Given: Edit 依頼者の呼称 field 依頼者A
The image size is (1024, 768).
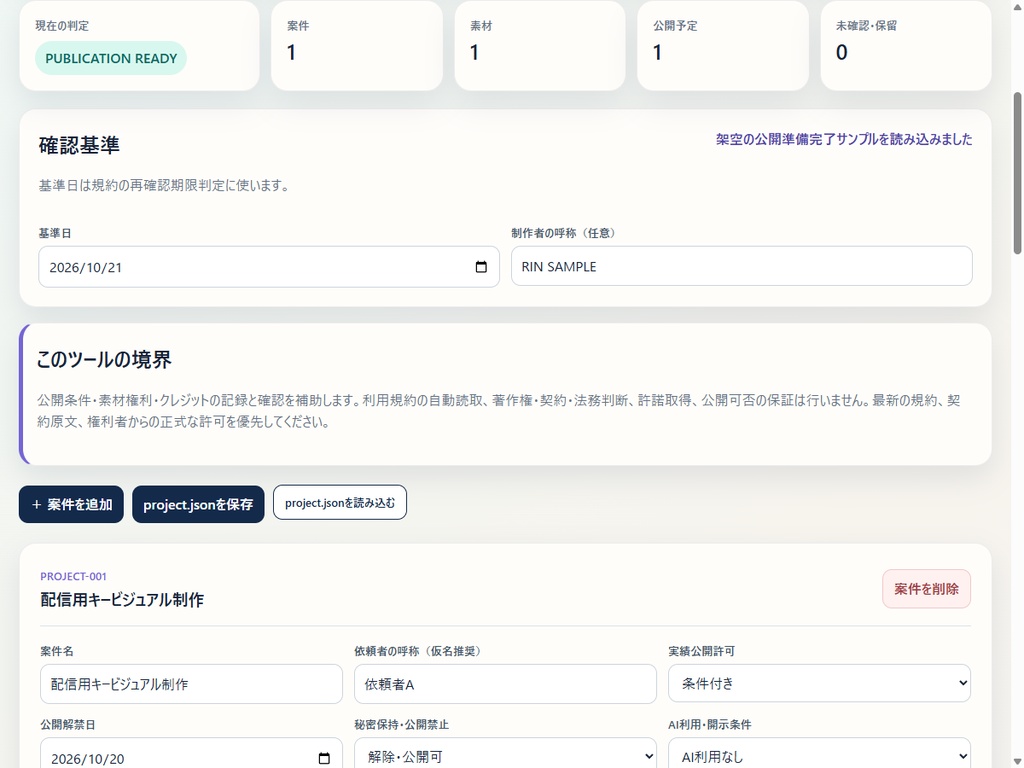Looking at the screenshot, I should 505,684.
